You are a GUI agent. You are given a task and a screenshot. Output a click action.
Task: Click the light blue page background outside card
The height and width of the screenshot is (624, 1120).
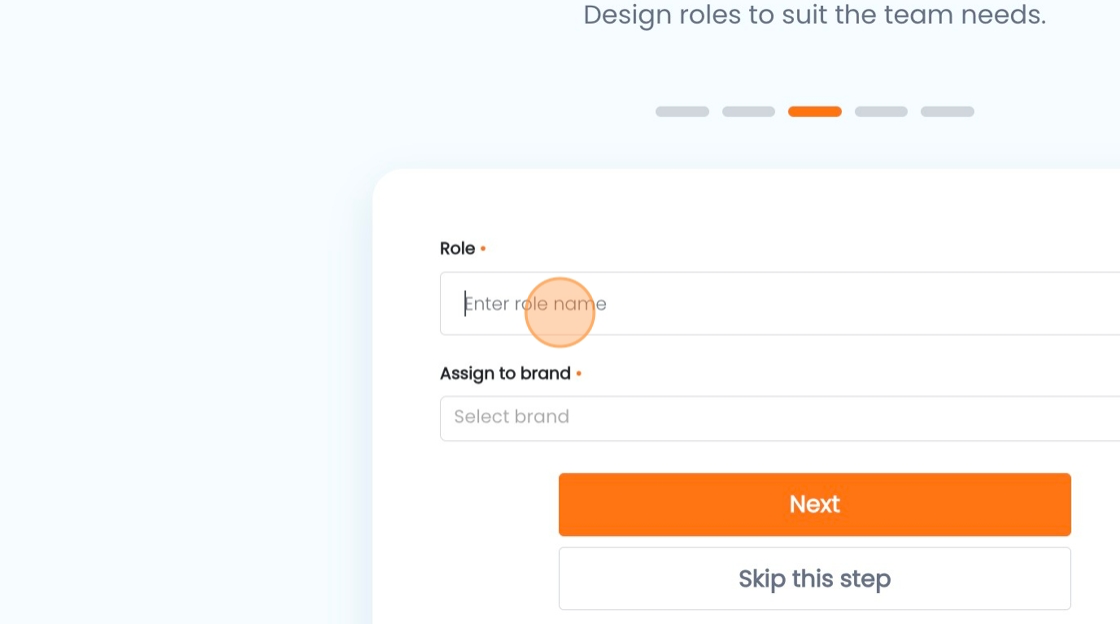(x=180, y=350)
